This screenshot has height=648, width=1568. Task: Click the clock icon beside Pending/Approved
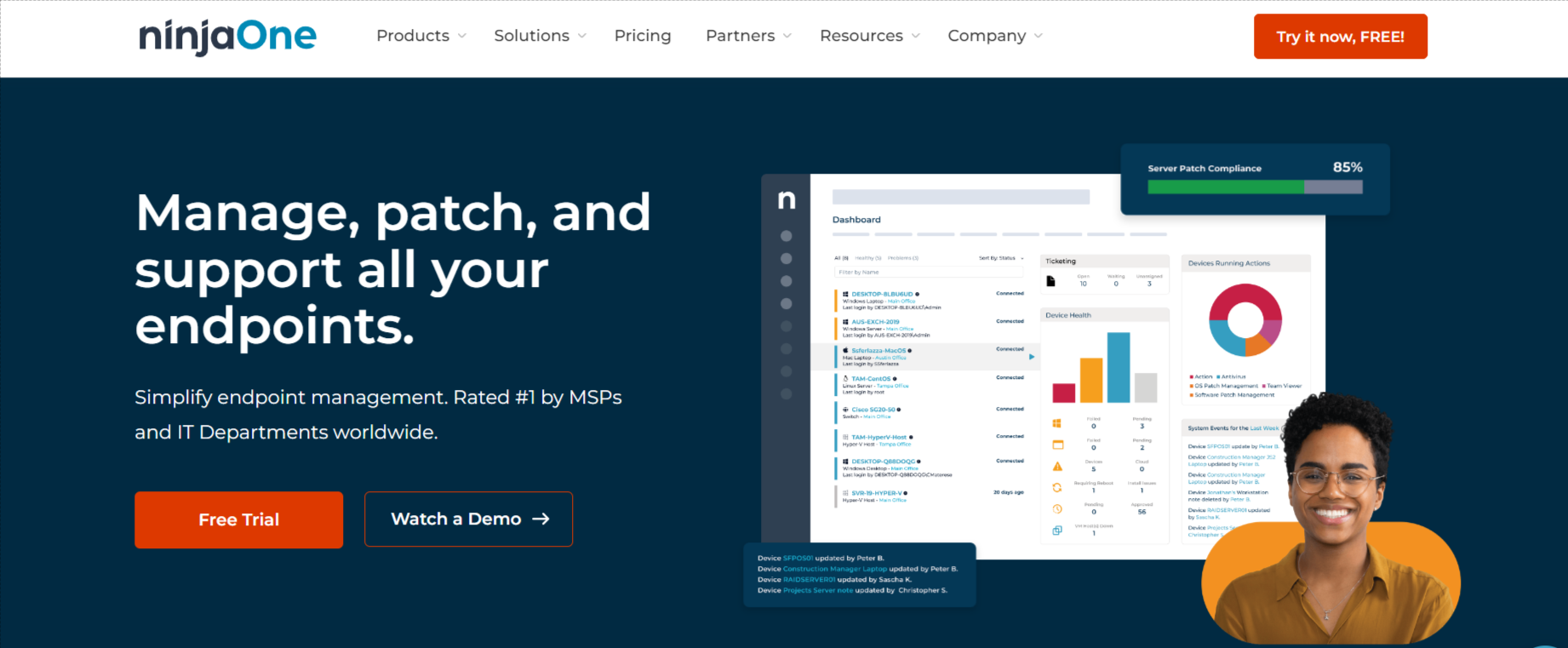click(x=1057, y=509)
